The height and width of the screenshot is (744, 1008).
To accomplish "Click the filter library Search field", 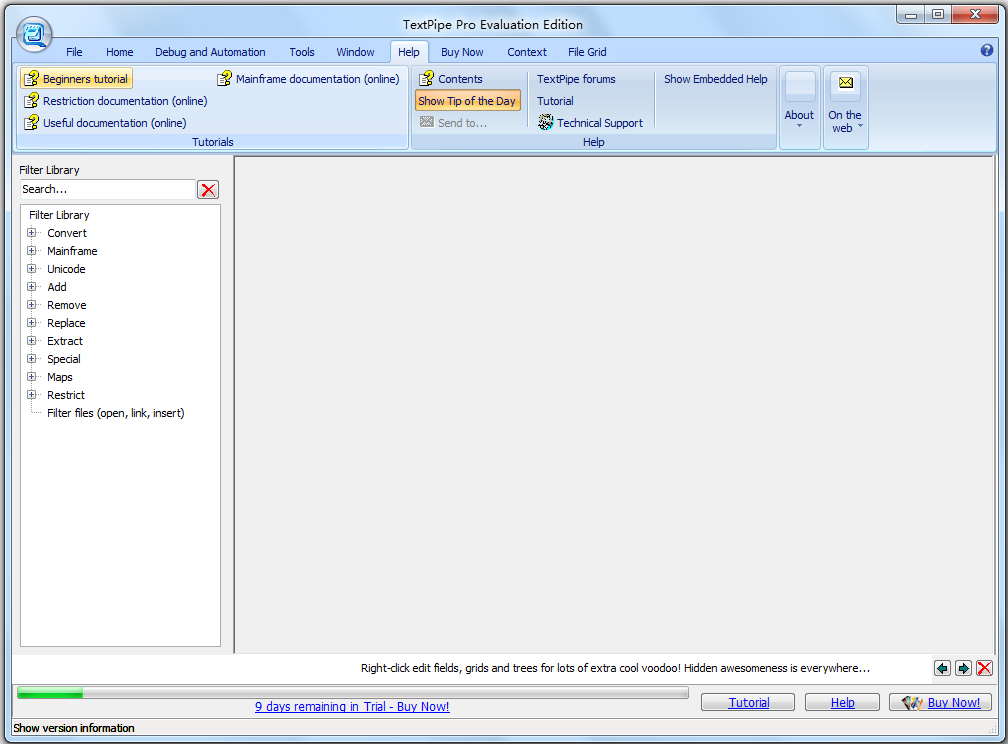I will pyautogui.click(x=107, y=190).
